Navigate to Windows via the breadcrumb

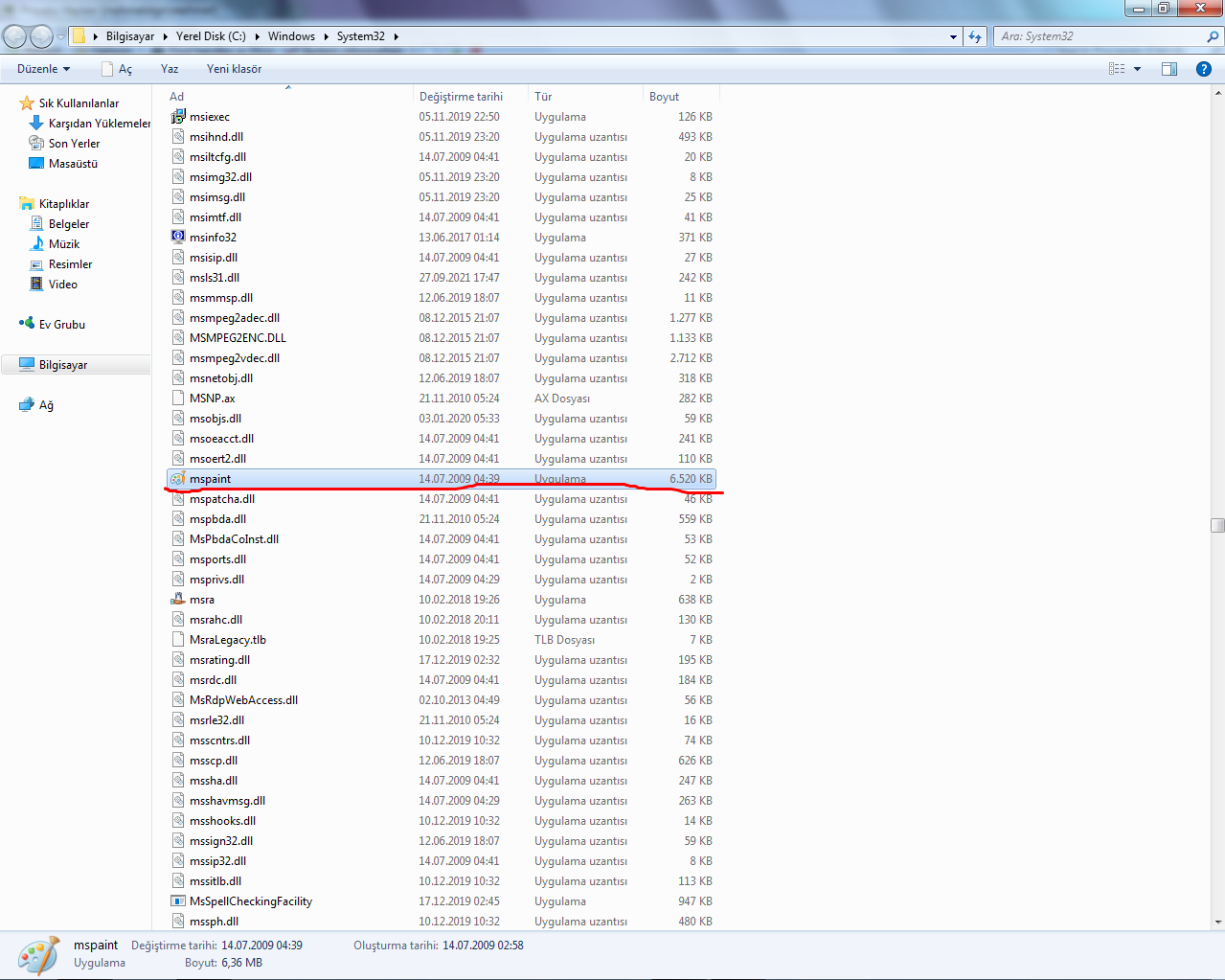[x=291, y=35]
